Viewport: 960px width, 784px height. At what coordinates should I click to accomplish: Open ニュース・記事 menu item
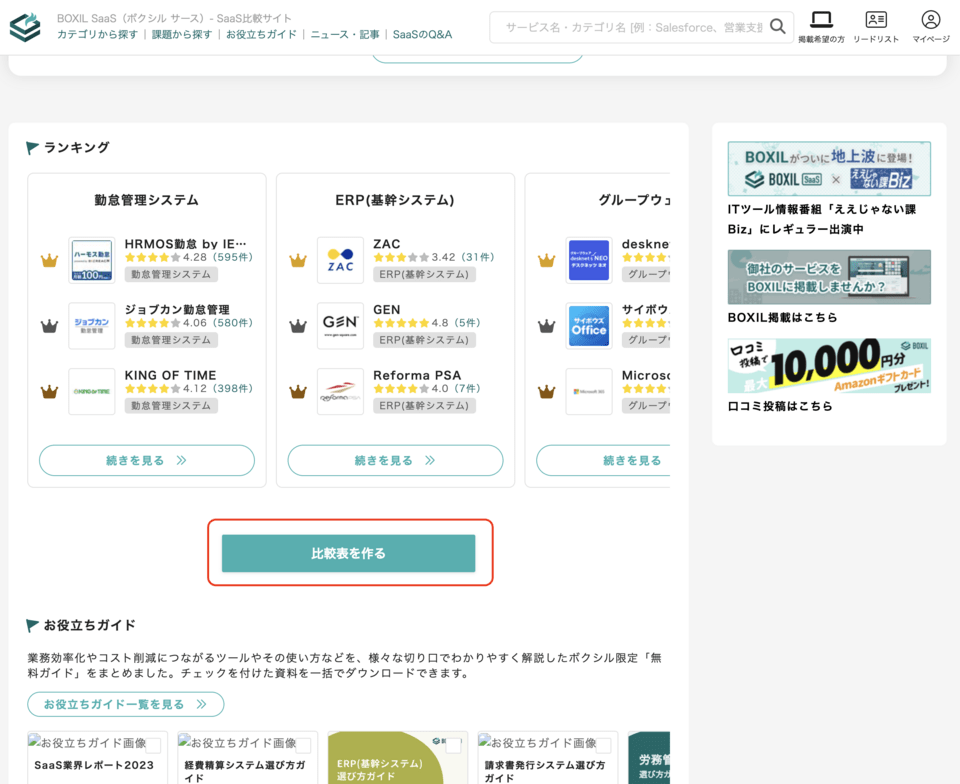tap(345, 35)
